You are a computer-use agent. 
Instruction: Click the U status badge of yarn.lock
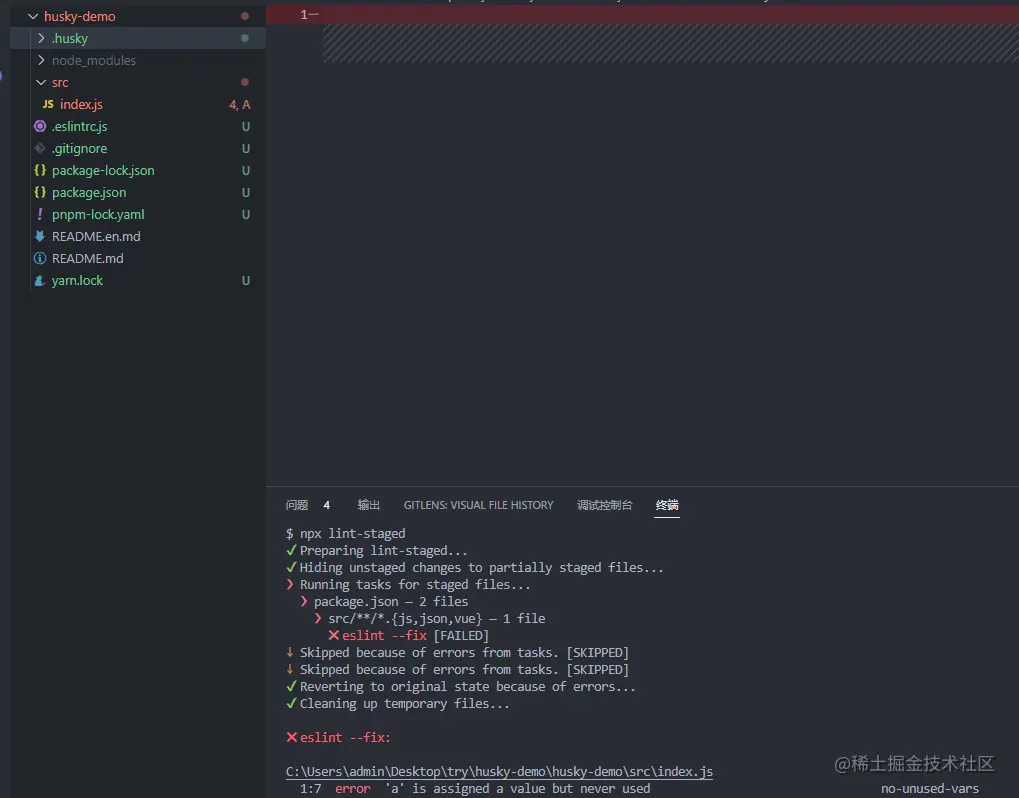(246, 281)
